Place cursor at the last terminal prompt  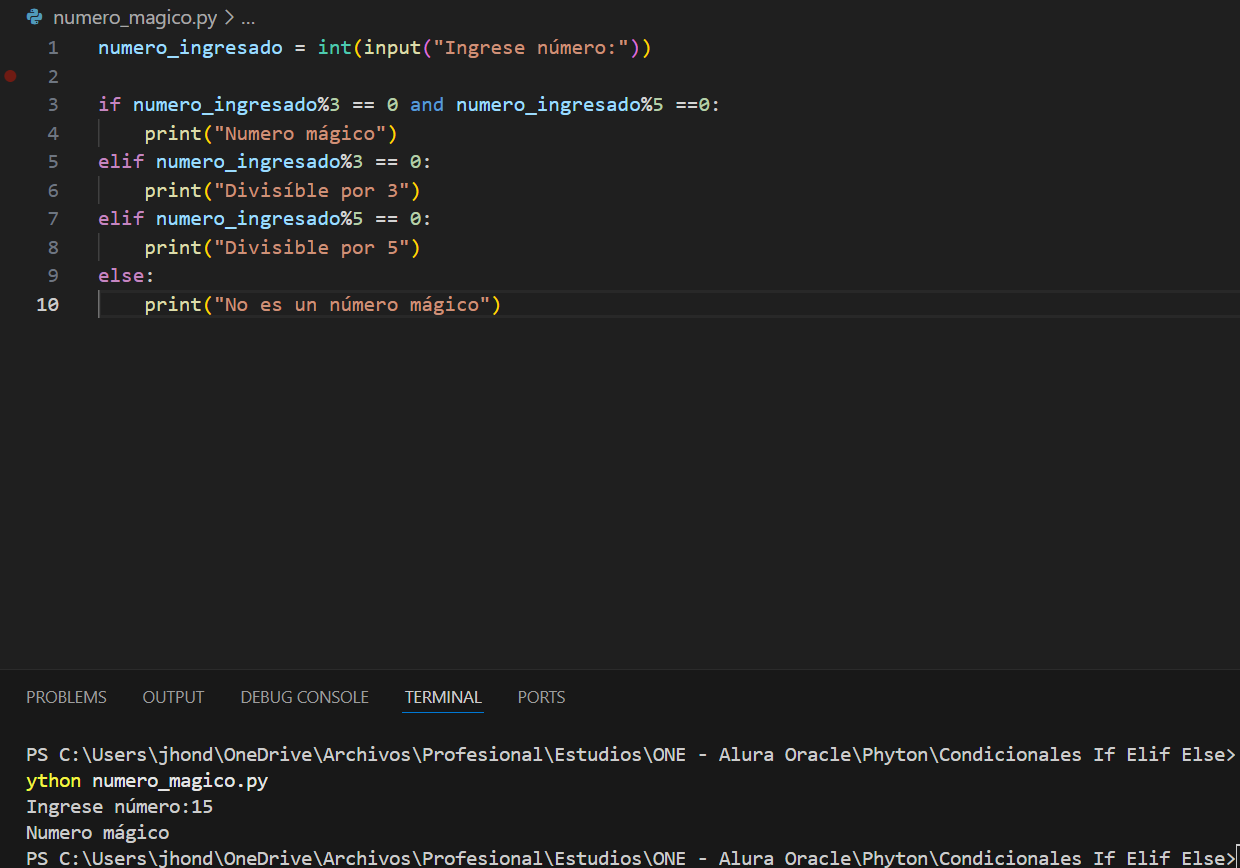(1236, 858)
